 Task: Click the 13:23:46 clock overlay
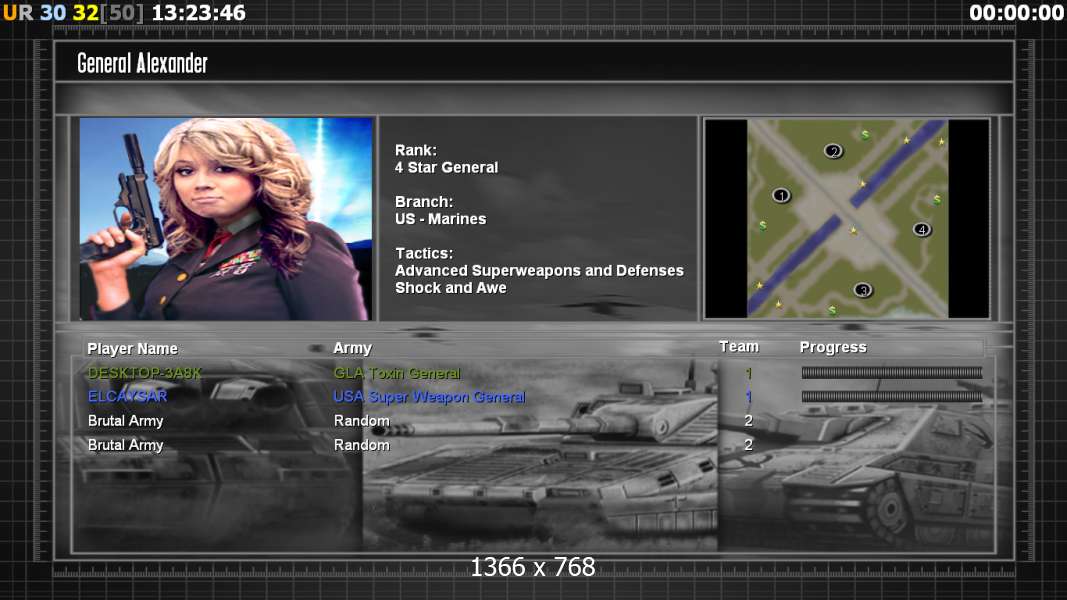198,12
